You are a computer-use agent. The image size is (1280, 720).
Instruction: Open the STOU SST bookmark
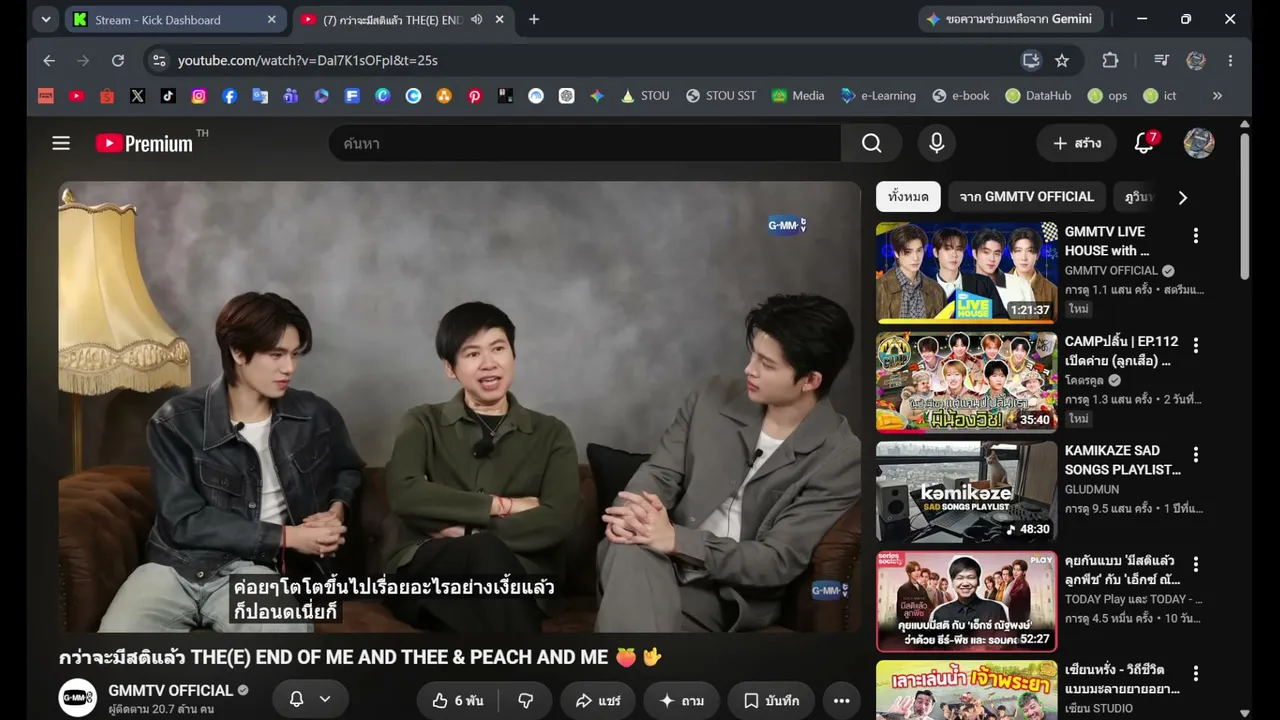click(x=721, y=96)
